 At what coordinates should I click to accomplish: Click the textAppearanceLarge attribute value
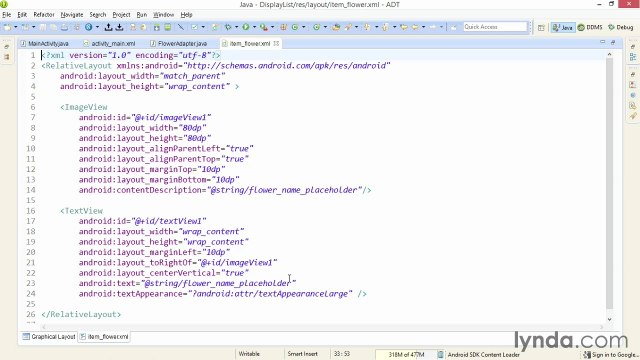pos(270,293)
